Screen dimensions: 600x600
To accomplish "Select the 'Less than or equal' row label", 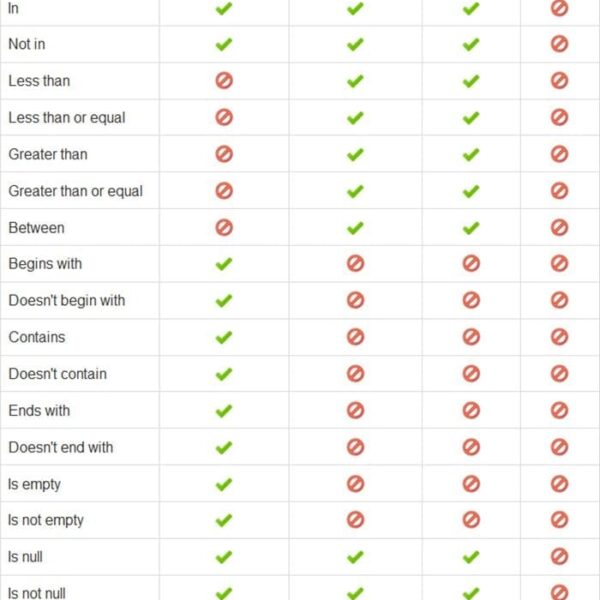I will pos(67,117).
